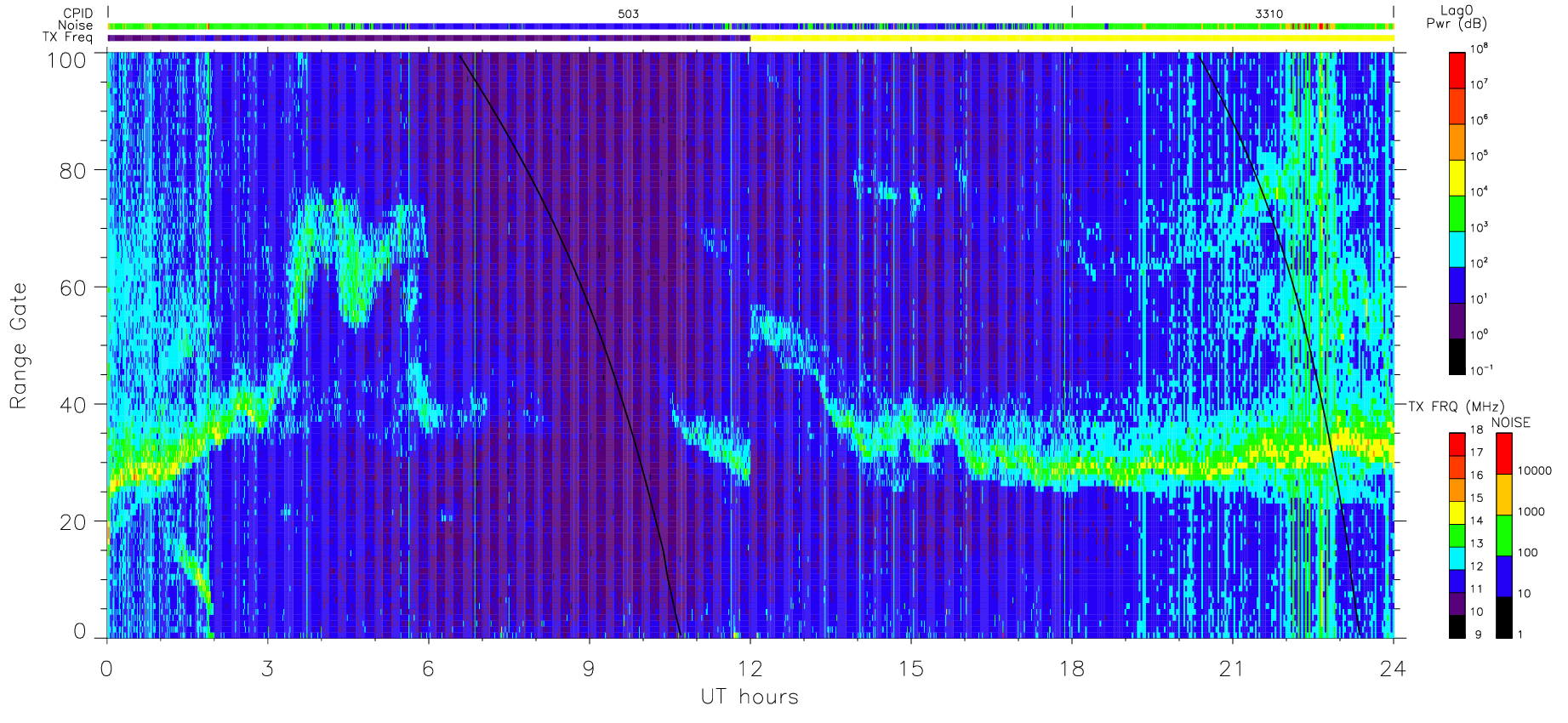Click the Range Gate axis title
The image size is (1568, 723).
pos(18,345)
